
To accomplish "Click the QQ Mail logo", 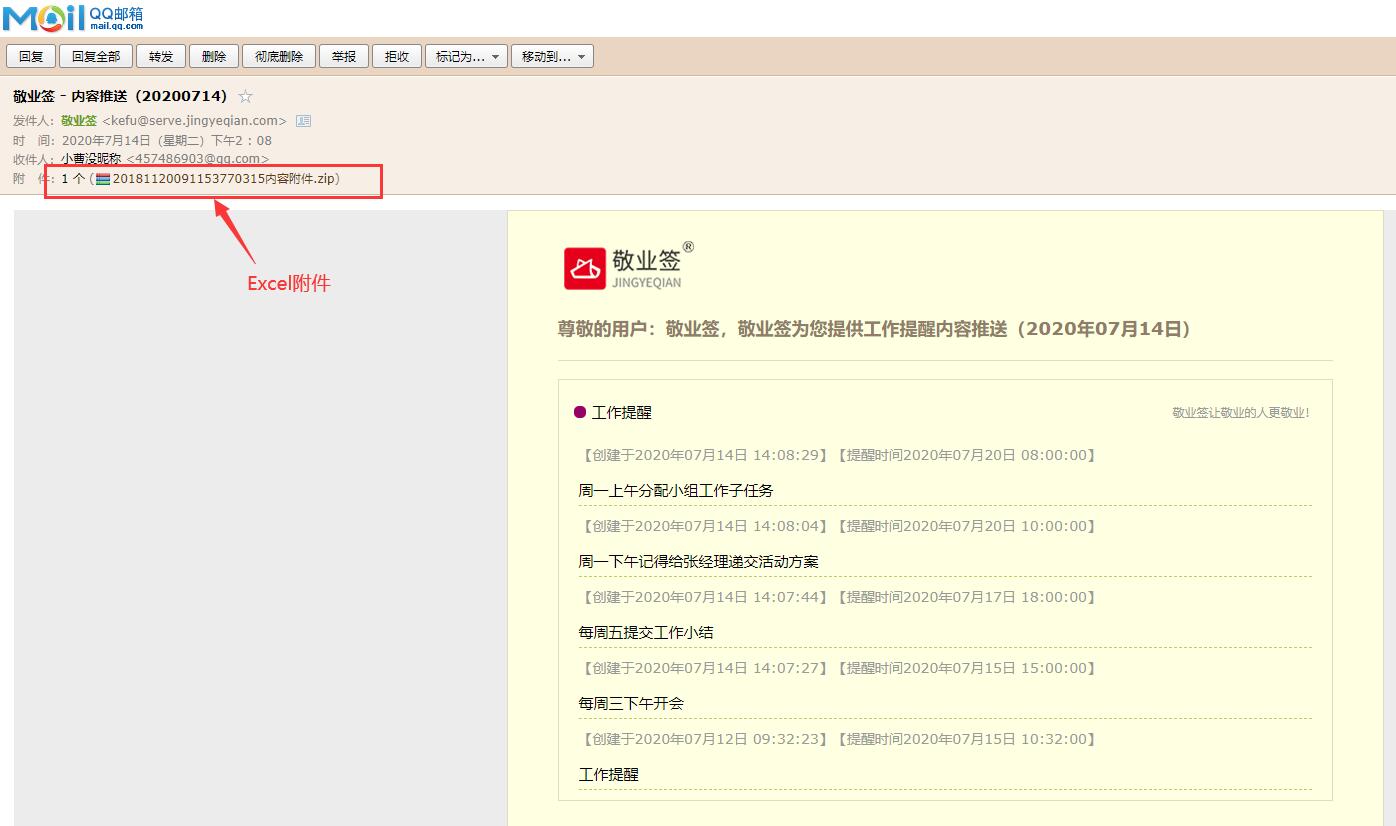I will click(x=73, y=17).
